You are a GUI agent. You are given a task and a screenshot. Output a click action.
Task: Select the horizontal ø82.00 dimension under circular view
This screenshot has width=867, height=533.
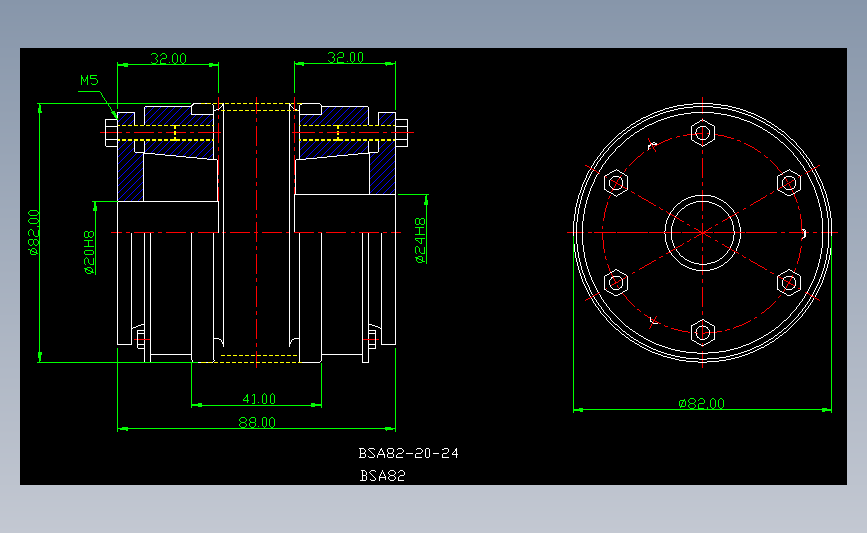click(x=702, y=404)
